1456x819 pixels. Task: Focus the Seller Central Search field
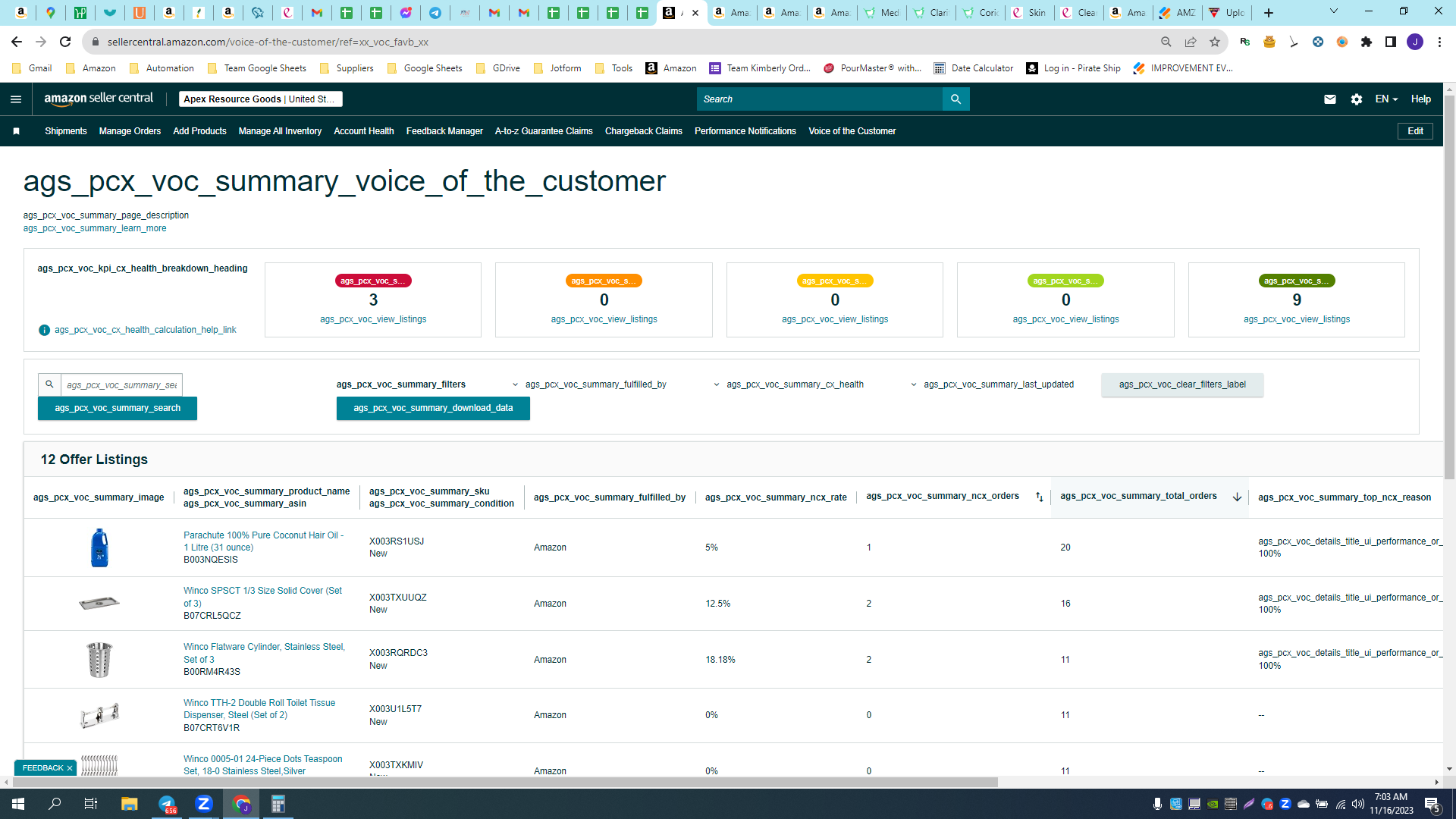coord(819,99)
